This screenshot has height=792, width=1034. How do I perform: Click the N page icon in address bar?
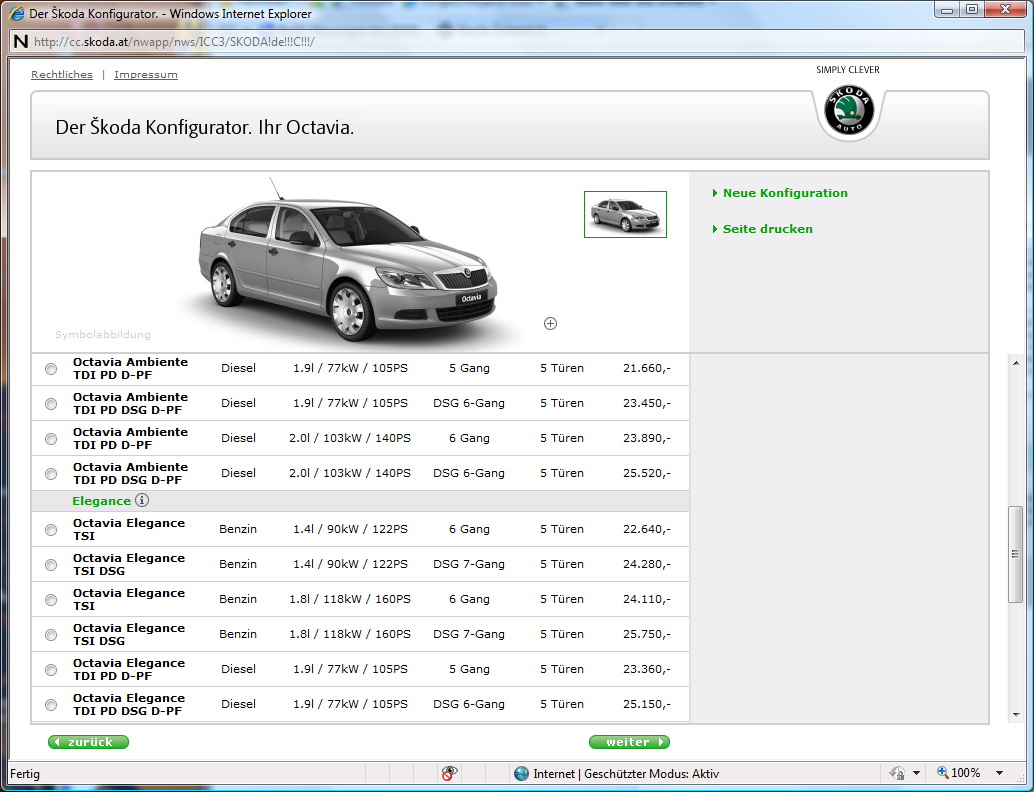tap(20, 42)
